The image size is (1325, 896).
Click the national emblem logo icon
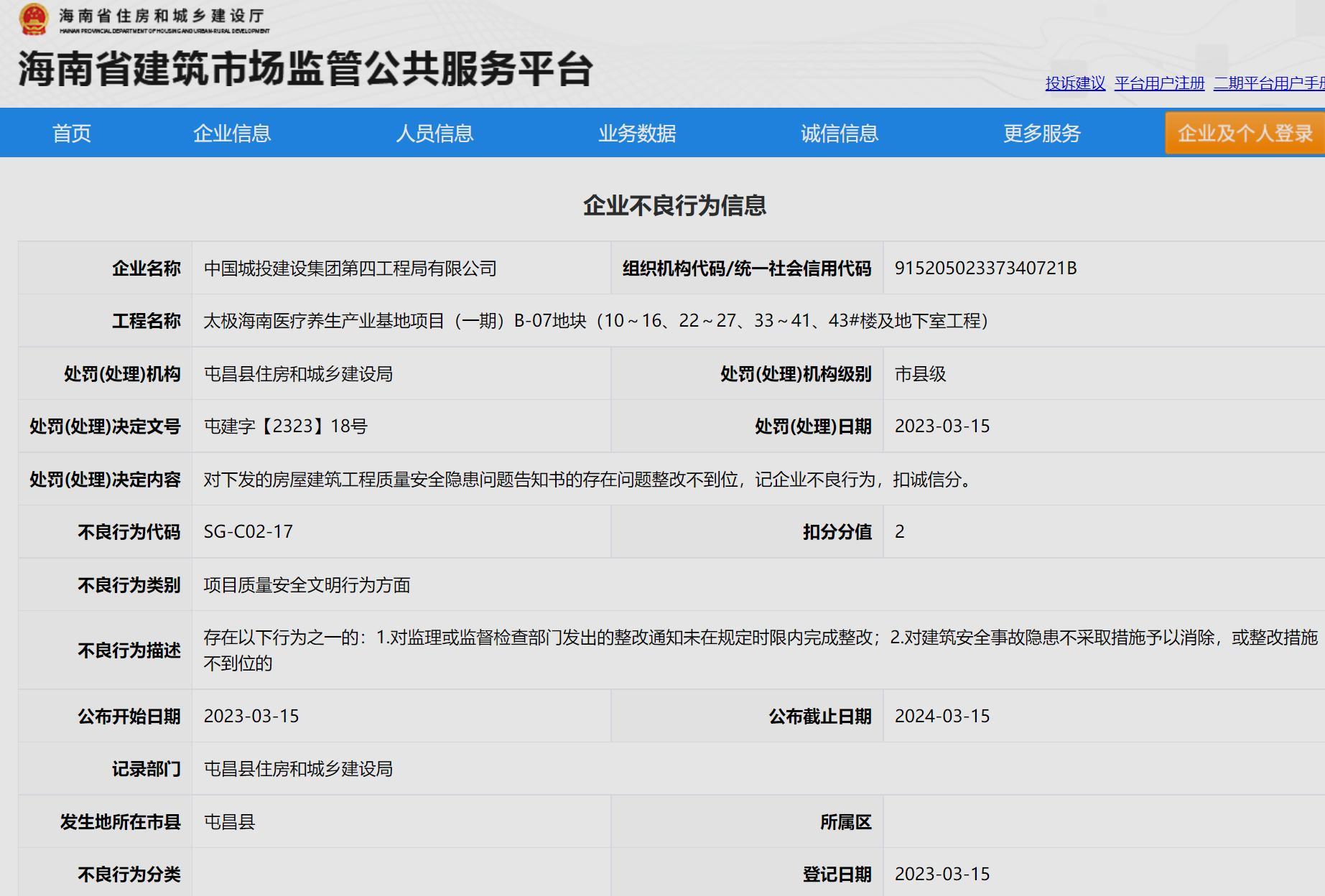pos(34,19)
